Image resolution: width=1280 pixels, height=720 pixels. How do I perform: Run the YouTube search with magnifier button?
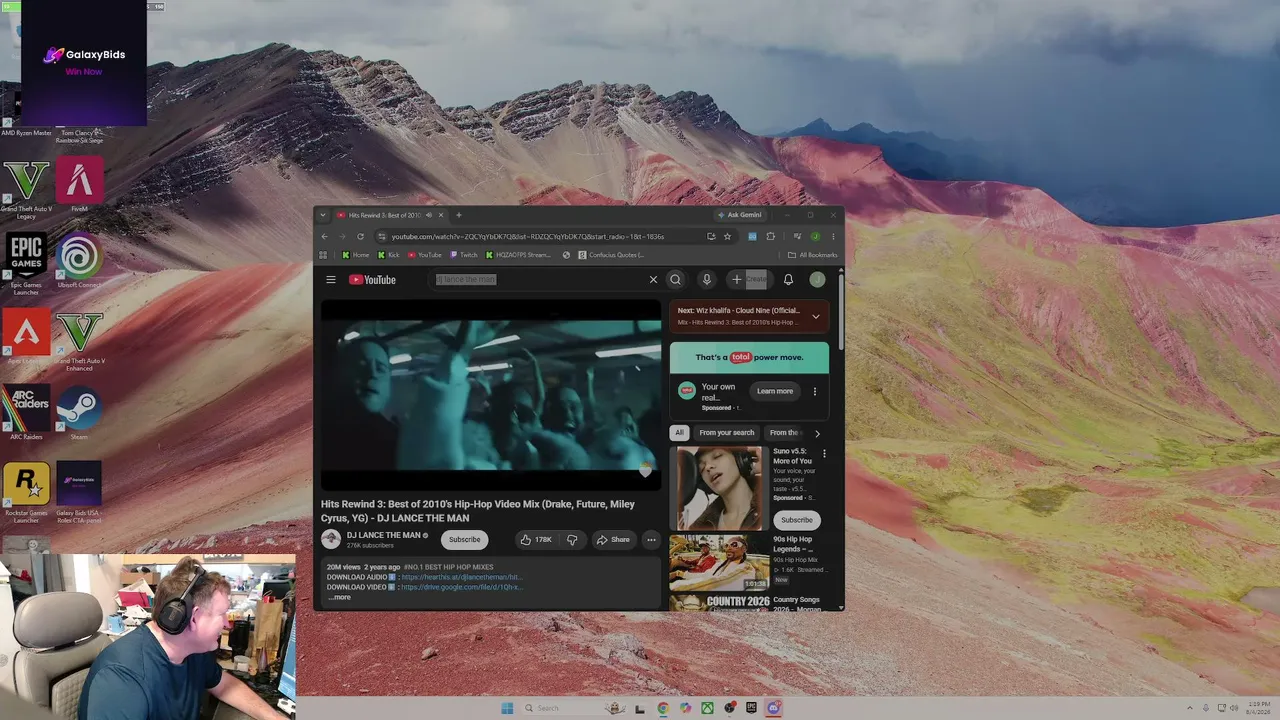coord(675,280)
